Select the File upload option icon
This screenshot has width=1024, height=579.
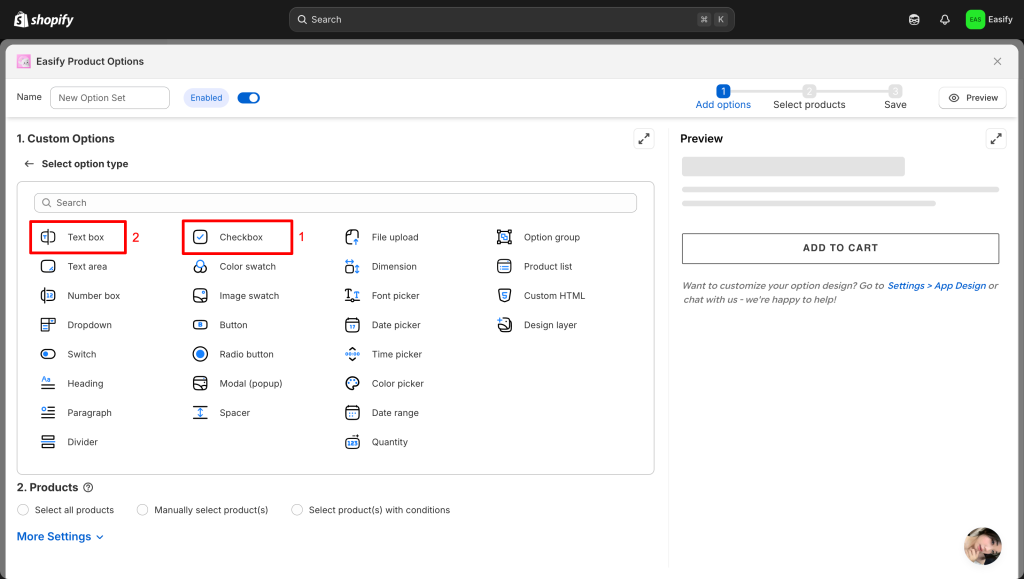tap(352, 237)
